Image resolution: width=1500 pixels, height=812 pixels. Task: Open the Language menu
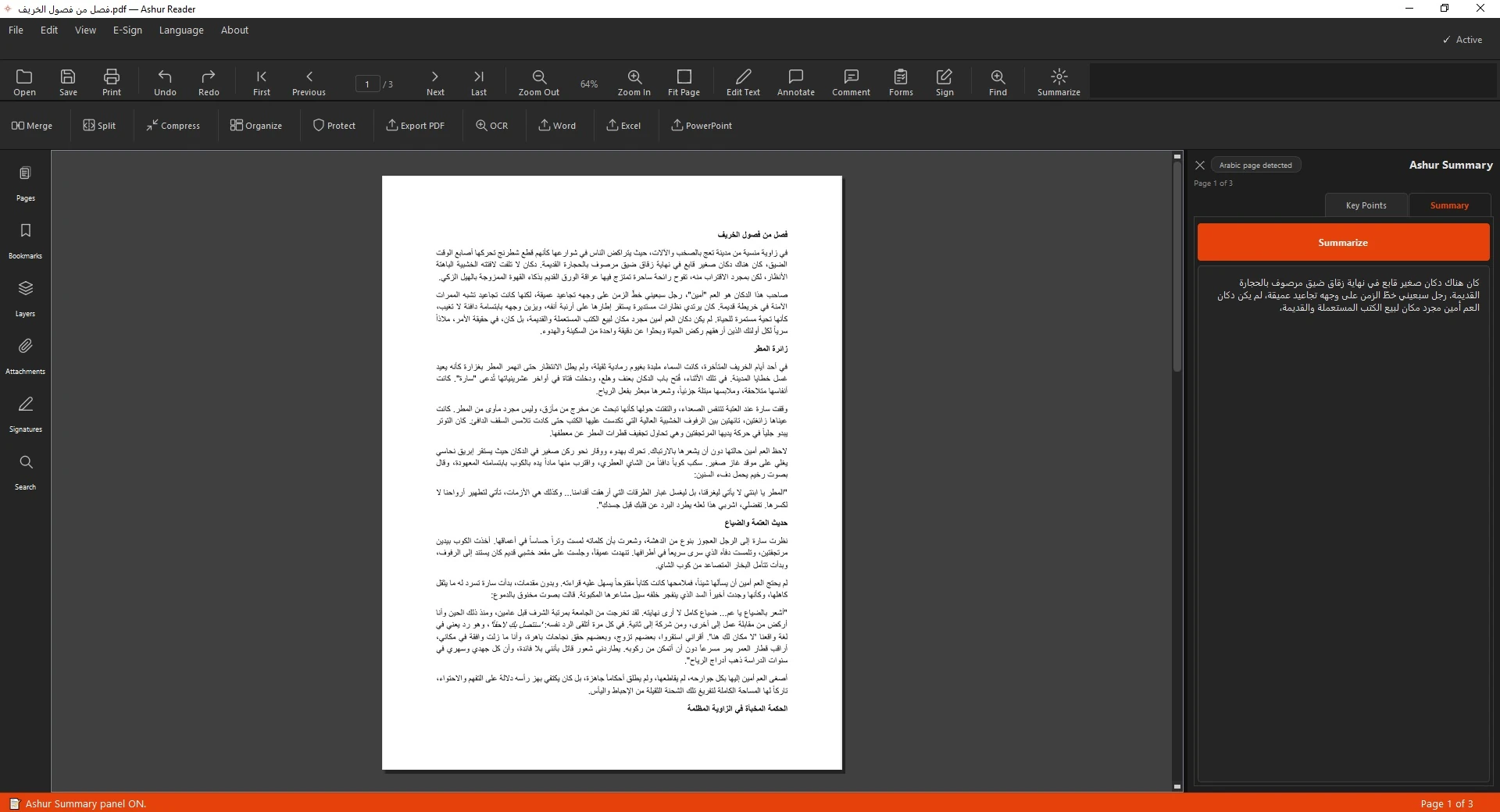coord(181,30)
